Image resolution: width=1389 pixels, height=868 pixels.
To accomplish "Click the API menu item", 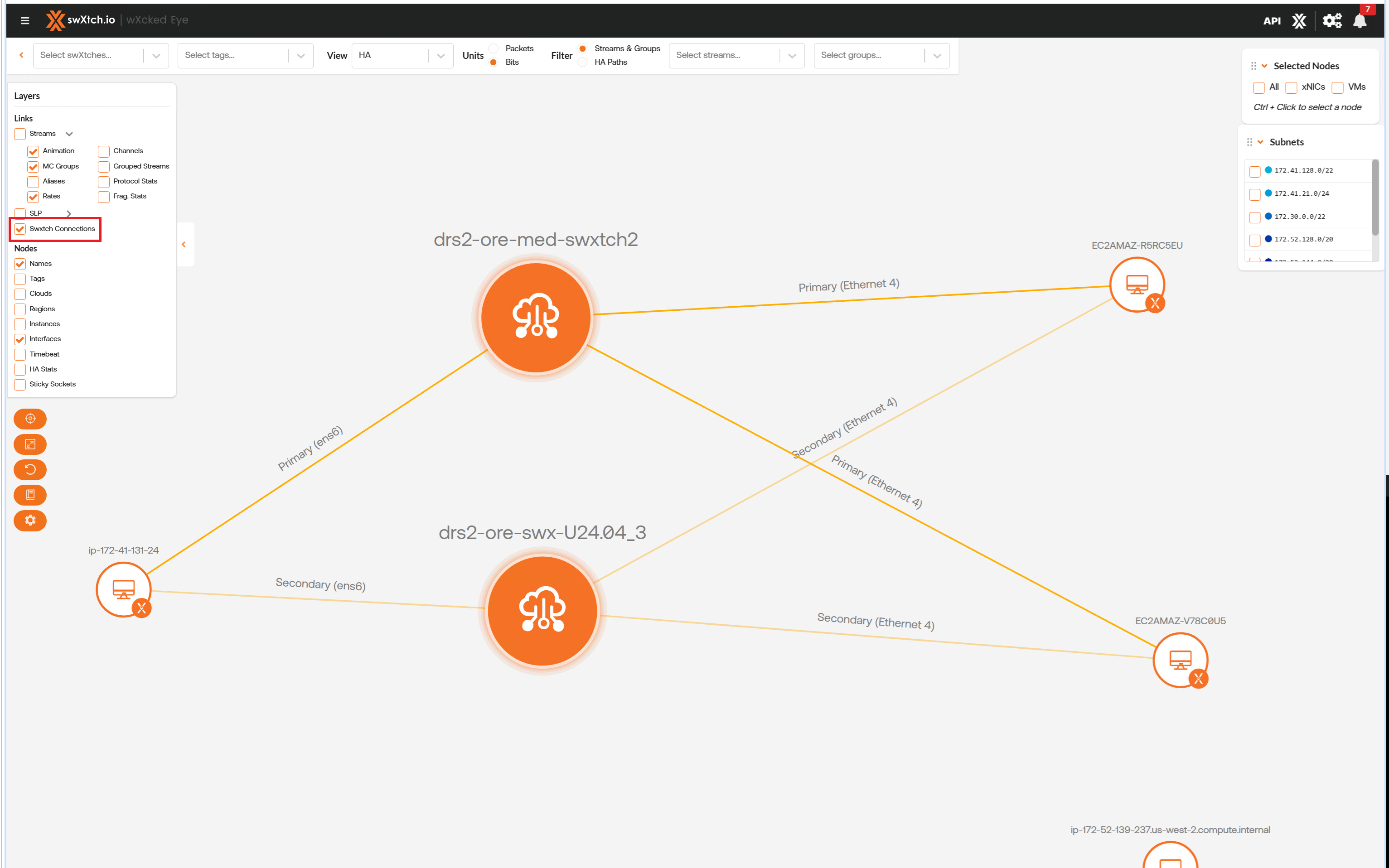I will tap(1271, 21).
